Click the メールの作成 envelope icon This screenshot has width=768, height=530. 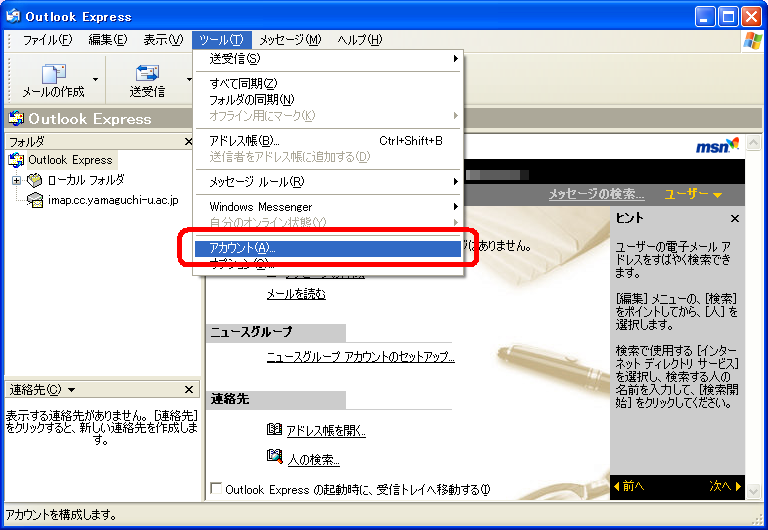(x=53, y=73)
